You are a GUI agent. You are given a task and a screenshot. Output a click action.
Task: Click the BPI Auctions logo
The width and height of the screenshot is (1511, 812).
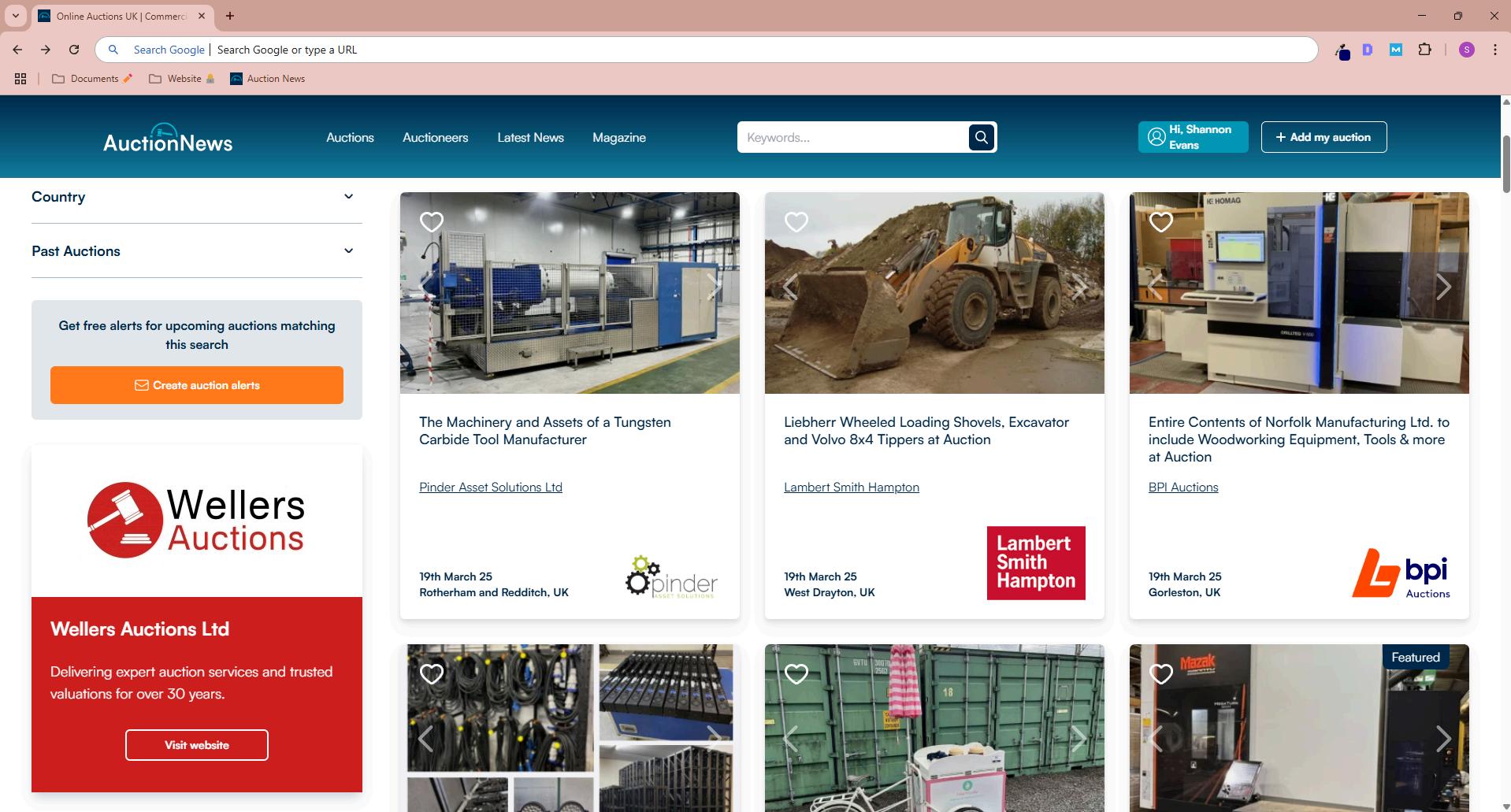1401,573
